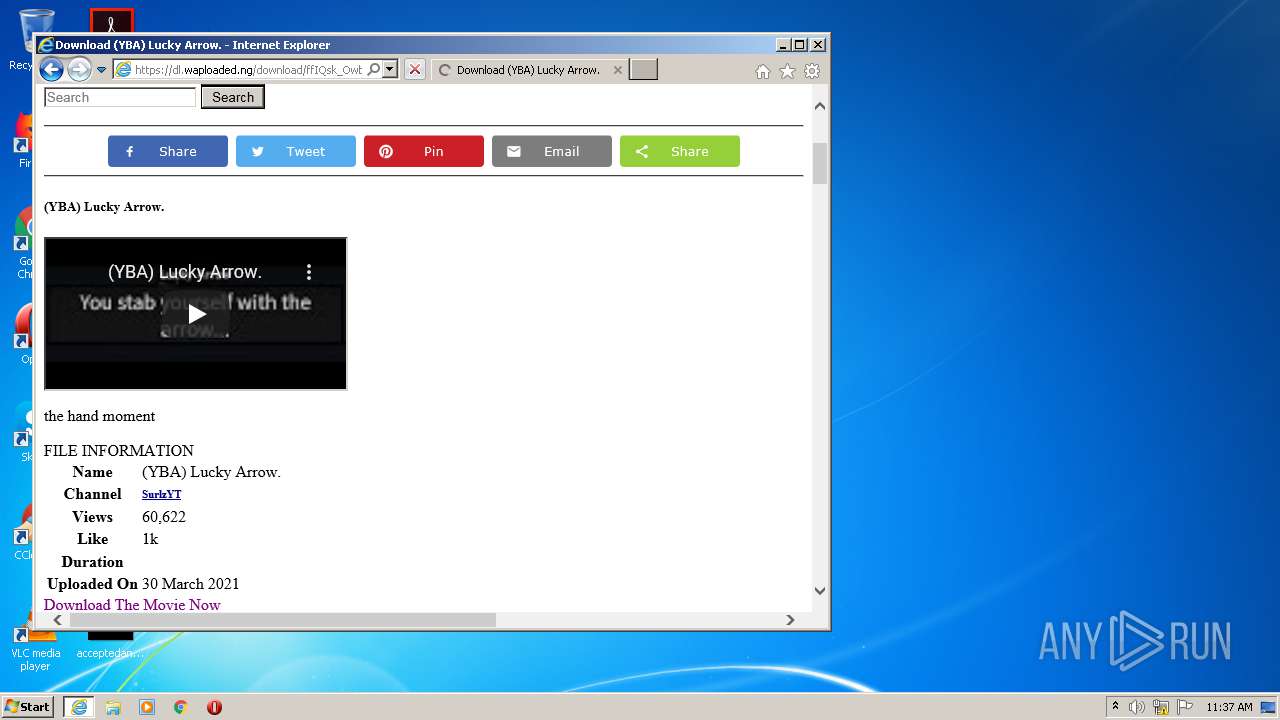This screenshot has height=720, width=1280.
Task: Open VLC media player desktop shortcut
Action: coord(35,646)
